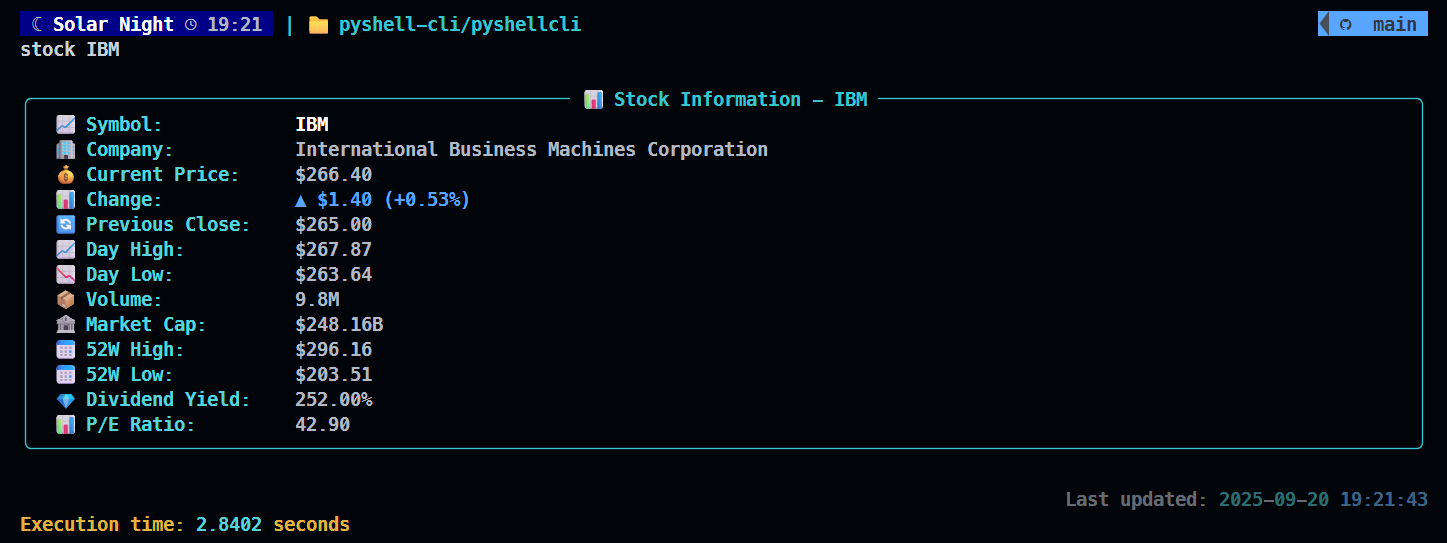Click the blue up-triangle change indicator
The height and width of the screenshot is (543, 1447).
pos(301,200)
